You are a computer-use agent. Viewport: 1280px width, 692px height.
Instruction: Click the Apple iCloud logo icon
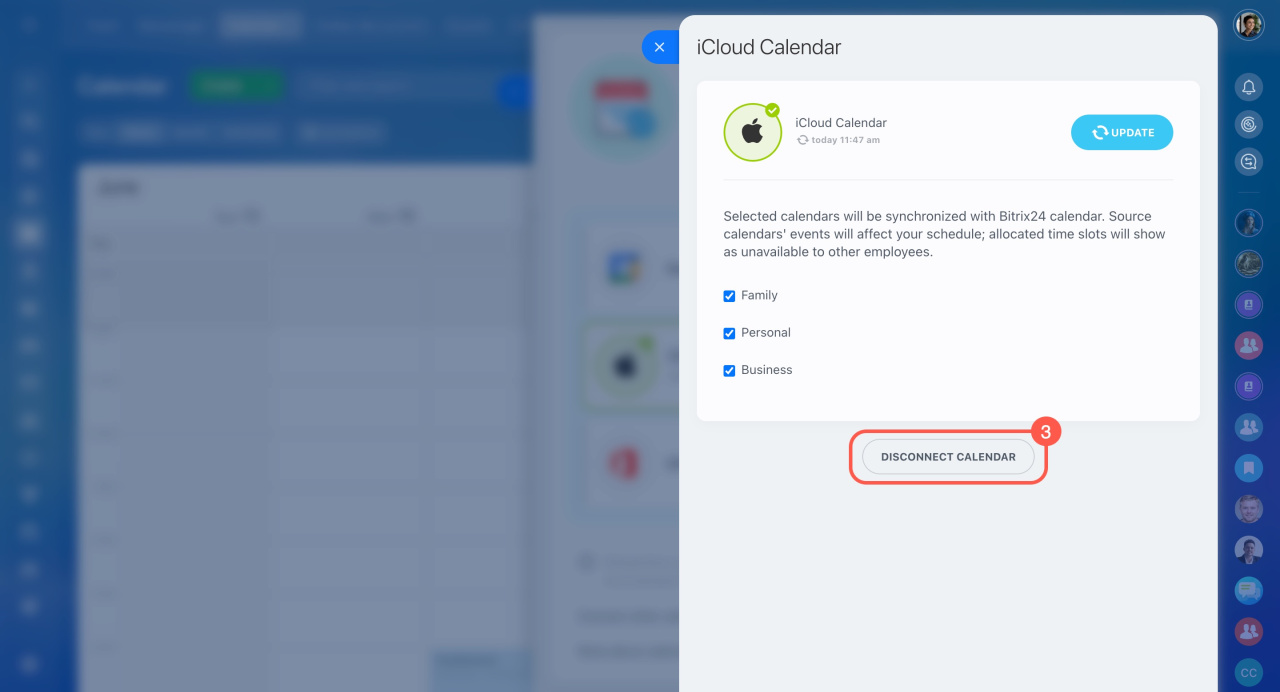point(752,132)
